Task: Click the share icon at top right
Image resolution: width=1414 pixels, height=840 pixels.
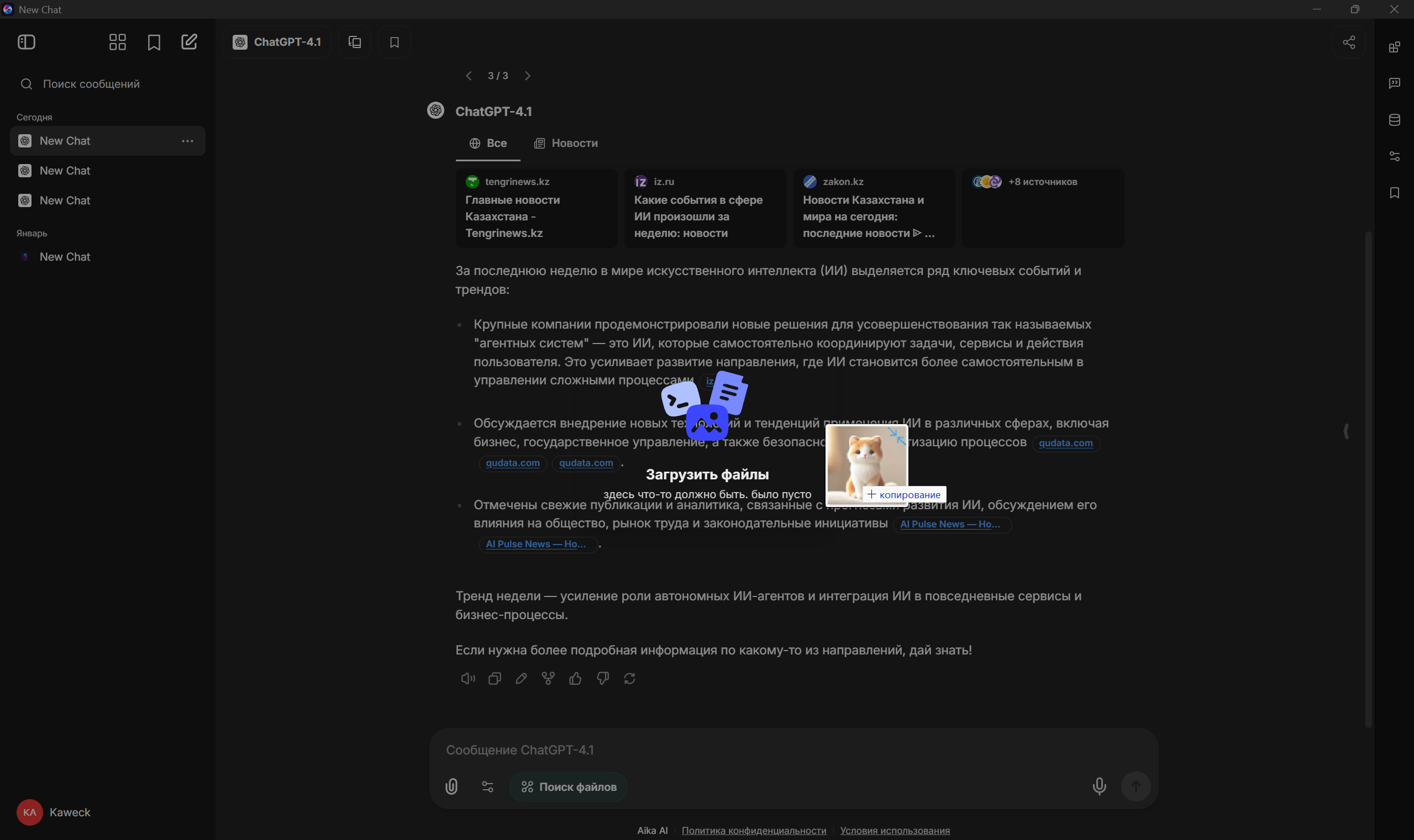Action: click(1348, 42)
